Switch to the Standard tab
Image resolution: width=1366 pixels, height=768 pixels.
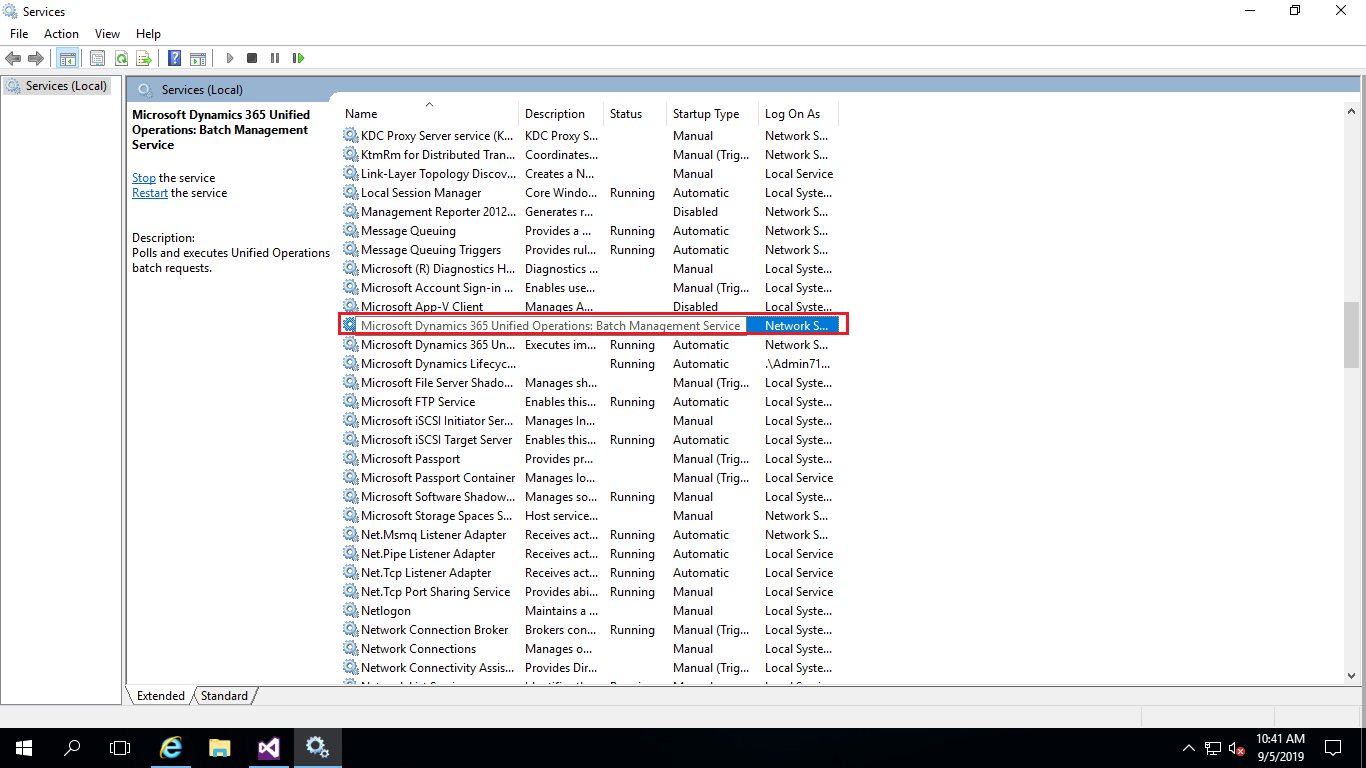224,696
